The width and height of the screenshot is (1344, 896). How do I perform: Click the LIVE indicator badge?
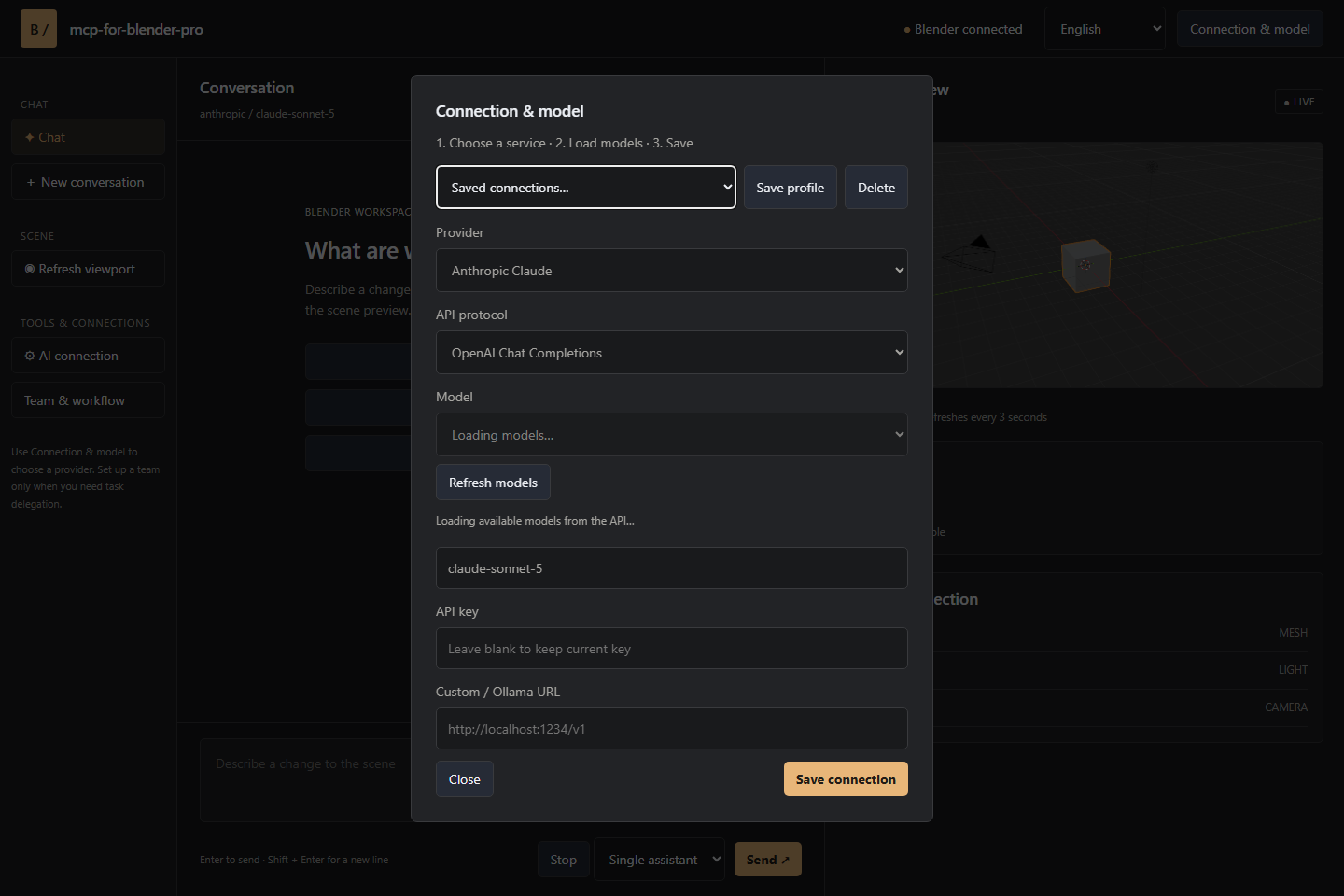[1299, 102]
